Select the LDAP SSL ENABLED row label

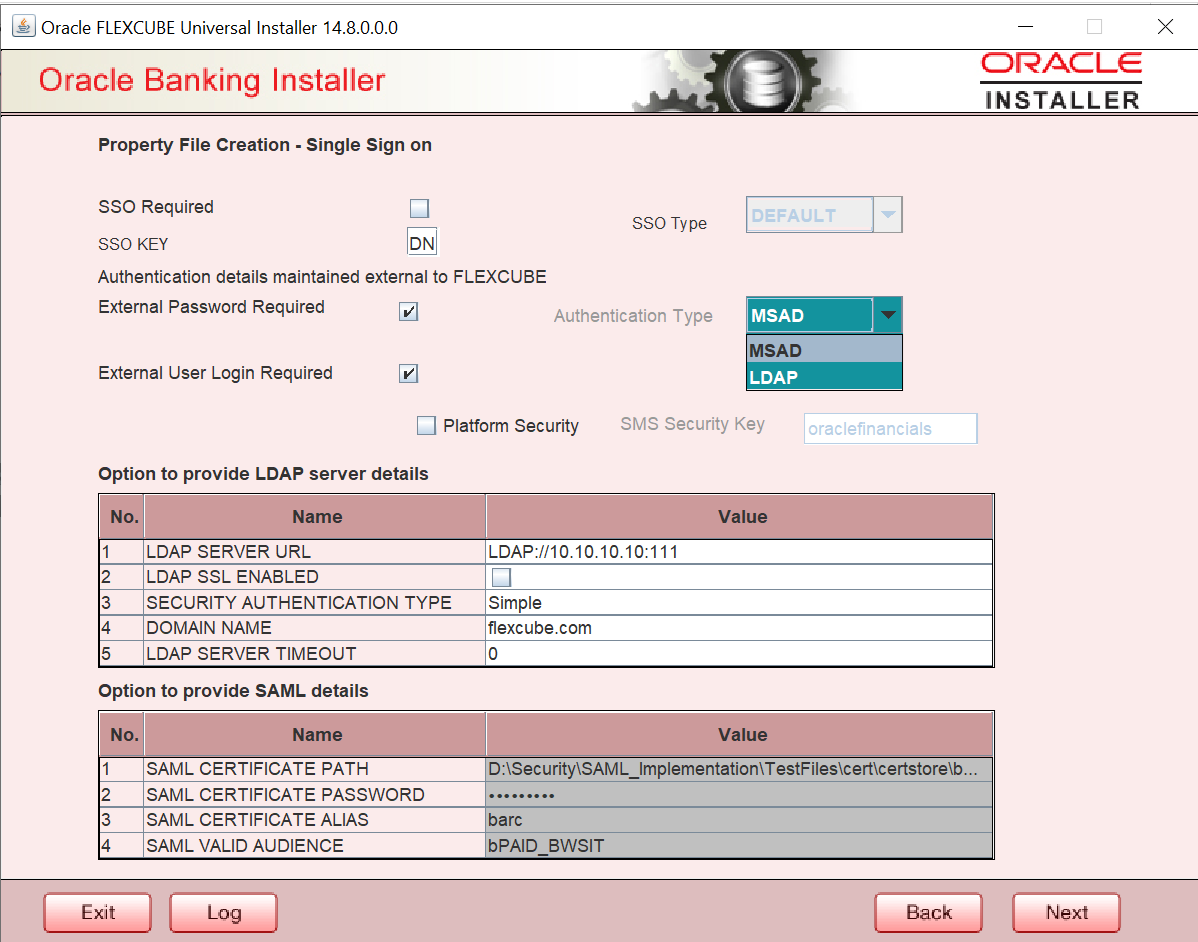click(x=314, y=577)
